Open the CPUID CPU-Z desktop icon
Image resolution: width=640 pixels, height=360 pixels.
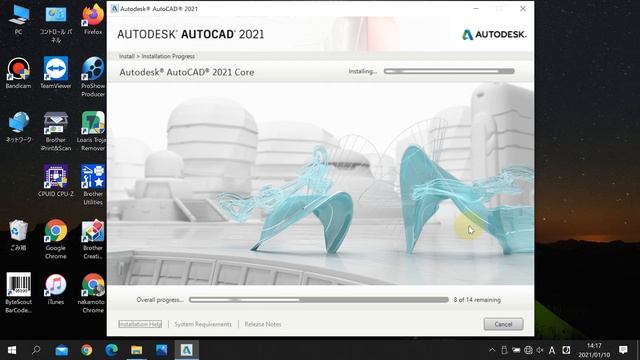(x=56, y=181)
